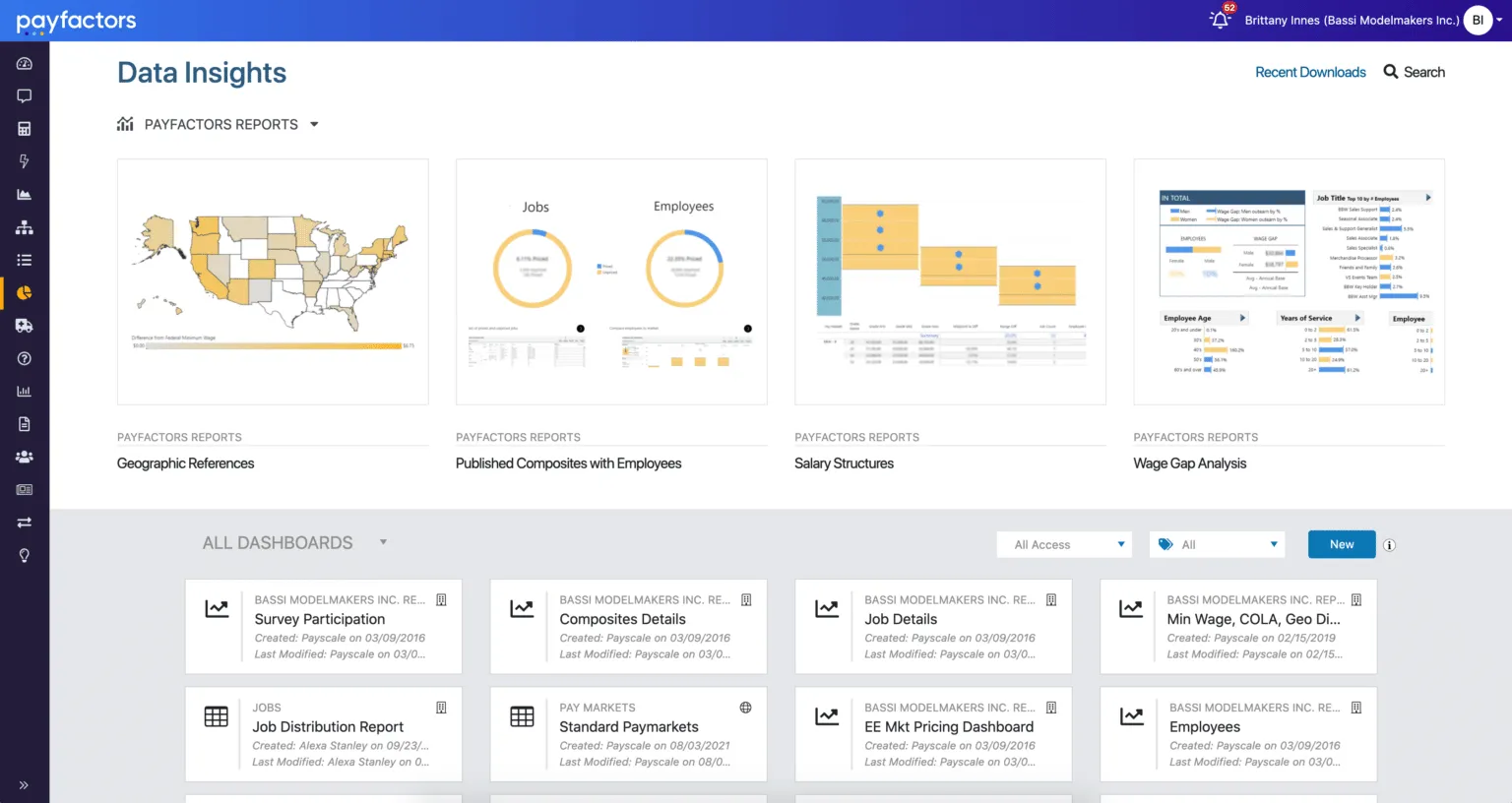Open the help question mark sidebar icon
The height and width of the screenshot is (803, 1512).
click(x=25, y=358)
